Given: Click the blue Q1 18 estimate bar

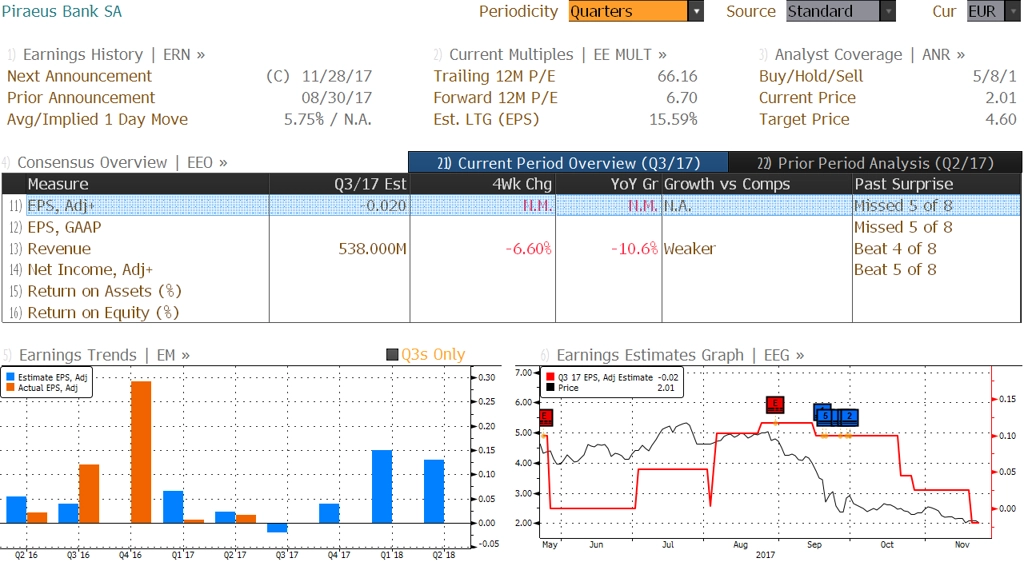Looking at the screenshot, I should [382, 486].
